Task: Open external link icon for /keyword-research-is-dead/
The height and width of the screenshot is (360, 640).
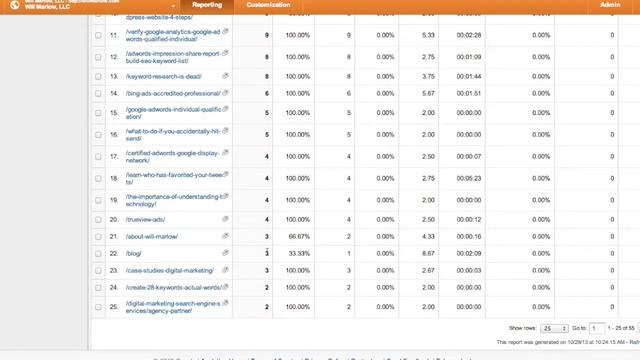Action: (x=225, y=76)
